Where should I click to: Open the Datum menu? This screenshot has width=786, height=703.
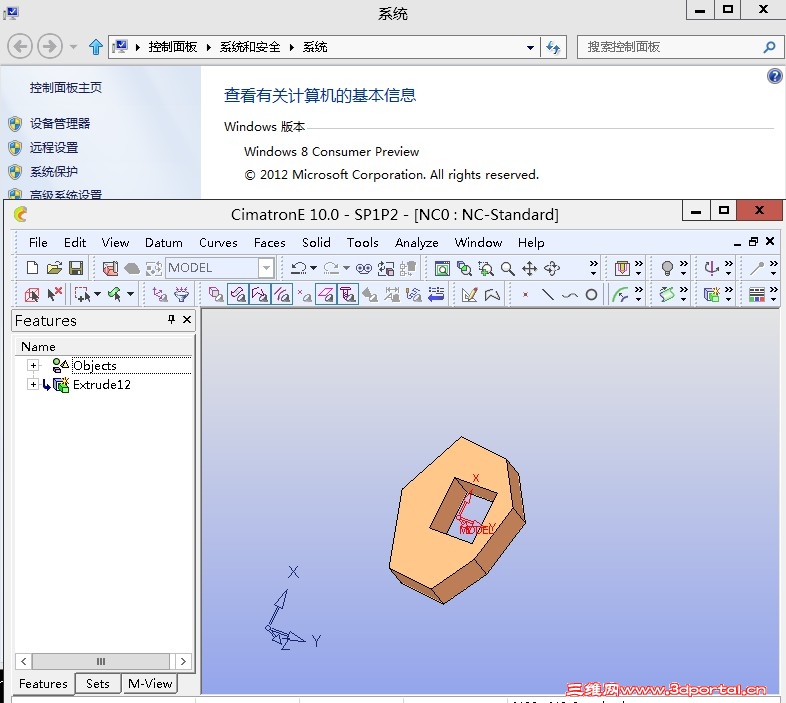(164, 243)
